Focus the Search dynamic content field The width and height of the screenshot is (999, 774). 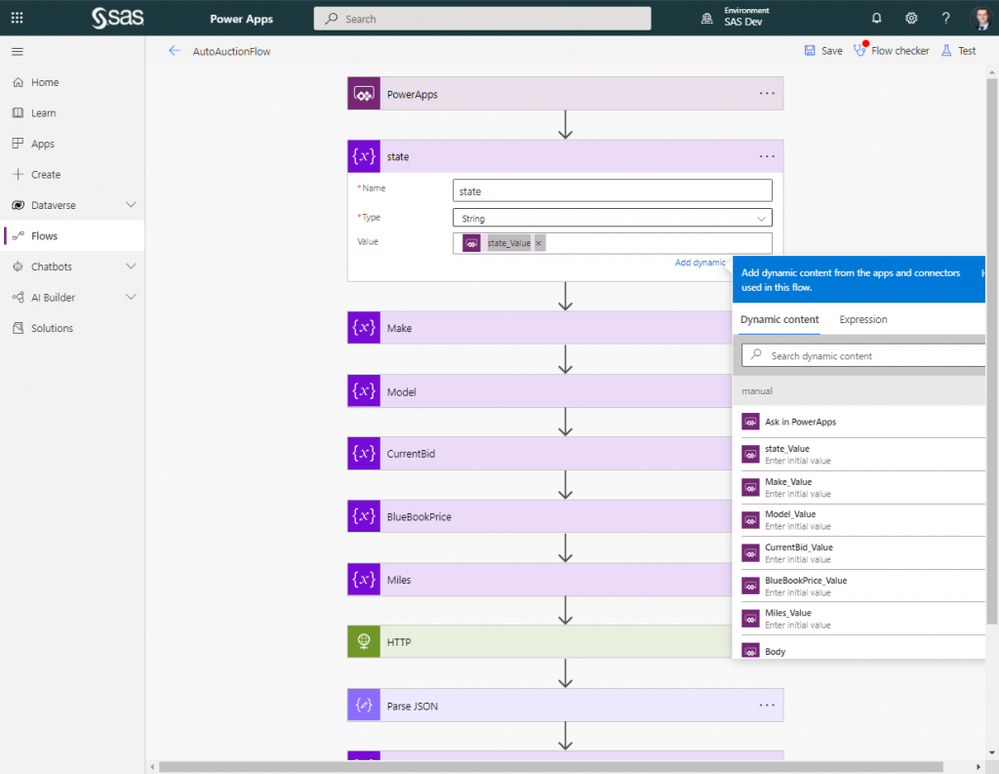coord(864,355)
